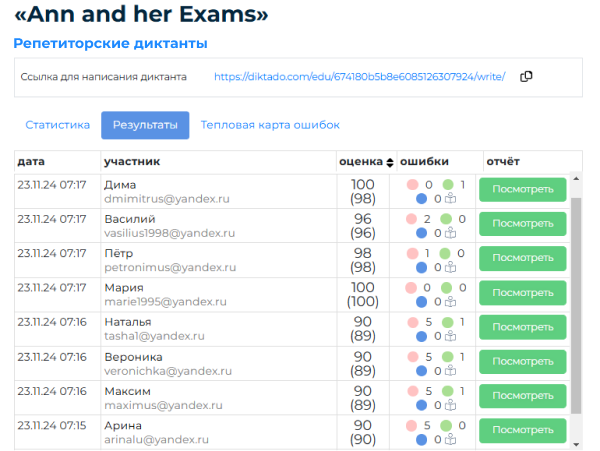Open the Результаты tab
Image resolution: width=600 pixels, height=451 pixels.
point(145,125)
